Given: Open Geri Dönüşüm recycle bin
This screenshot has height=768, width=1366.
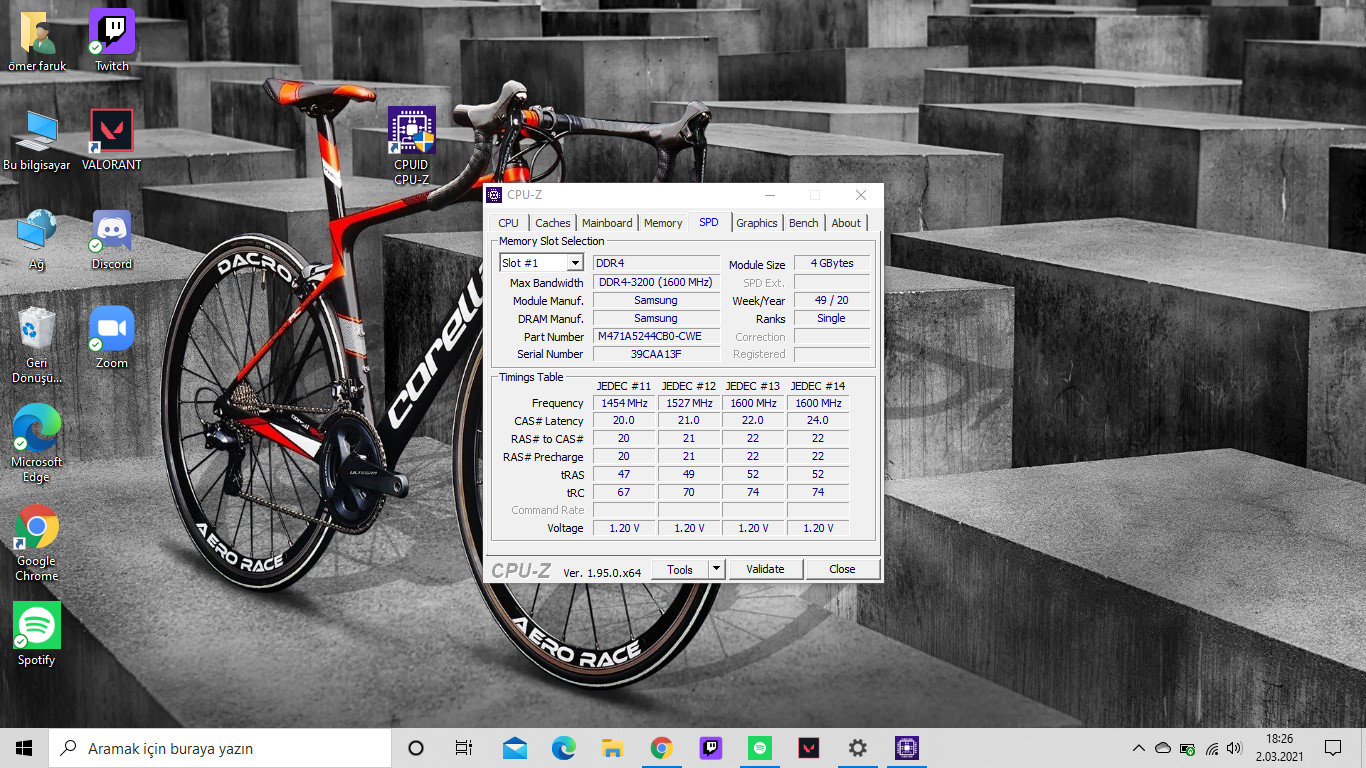Looking at the screenshot, I should (x=37, y=345).
